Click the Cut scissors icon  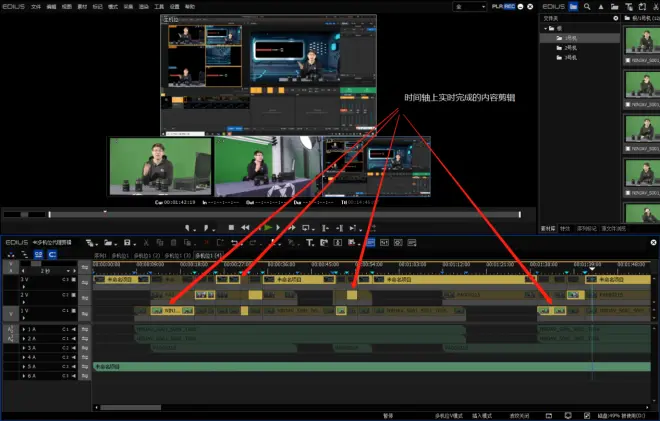tap(146, 242)
